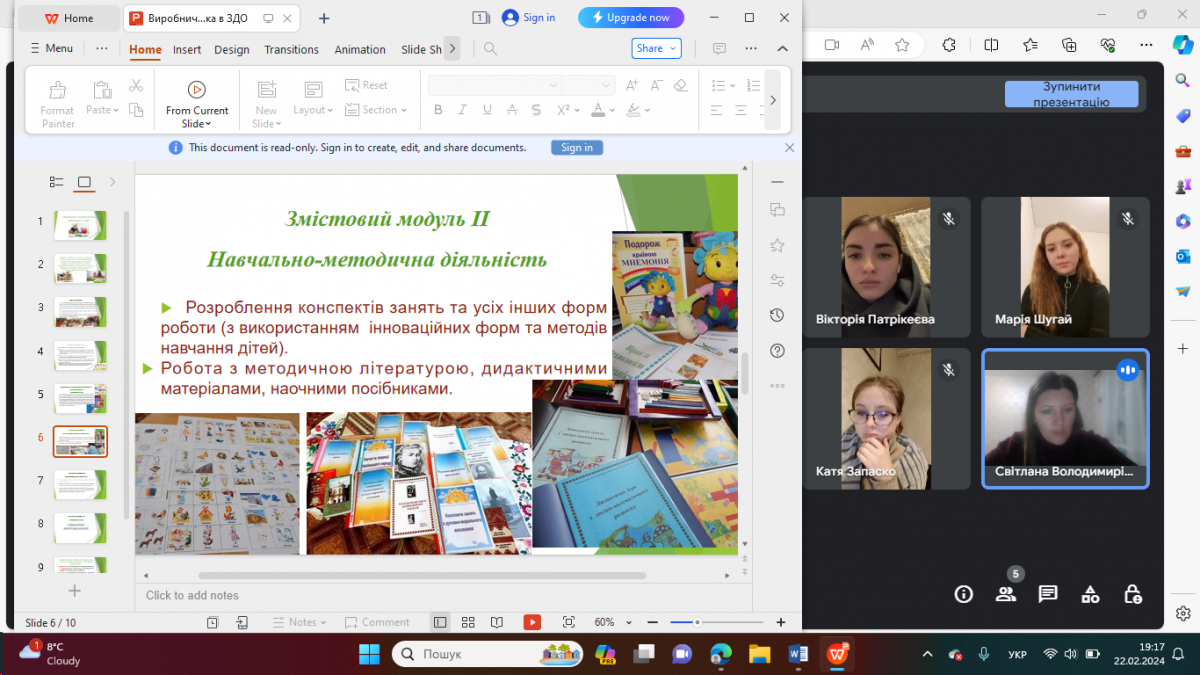The width and height of the screenshot is (1200, 675).
Task: Click the Format Painter icon
Action: click(x=58, y=90)
